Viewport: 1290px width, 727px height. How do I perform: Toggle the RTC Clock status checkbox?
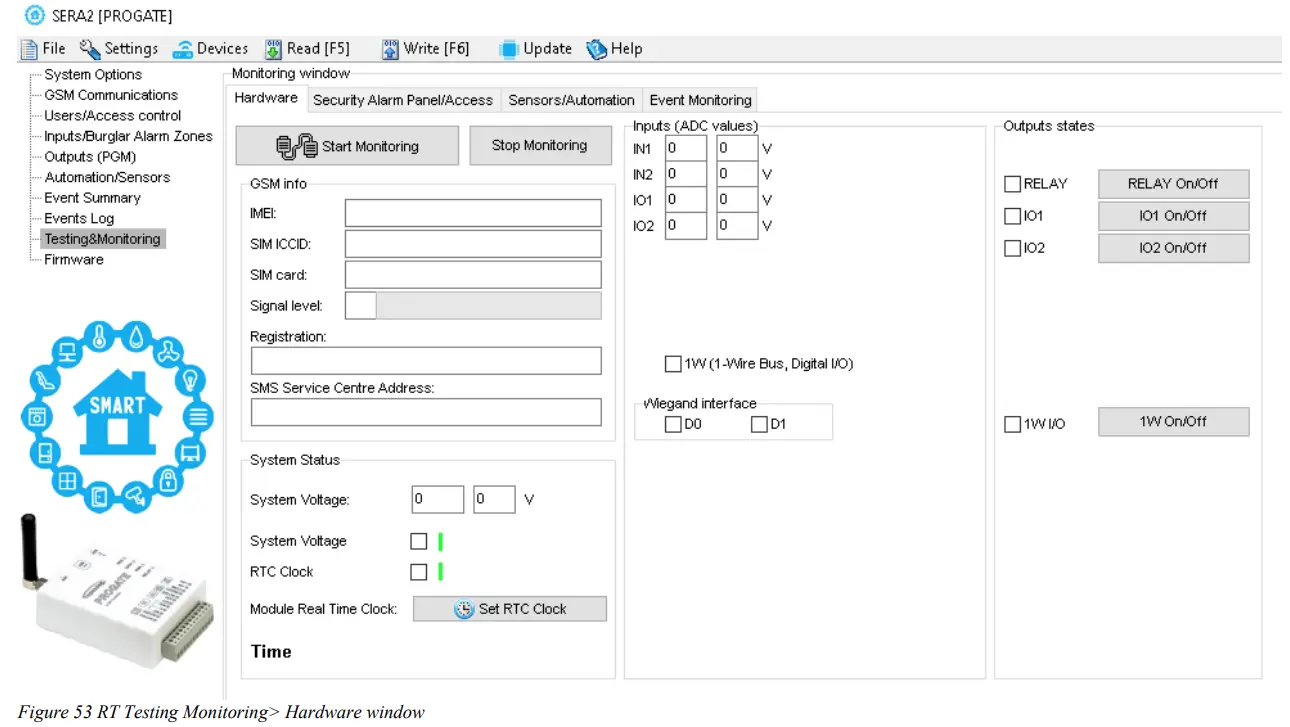419,572
